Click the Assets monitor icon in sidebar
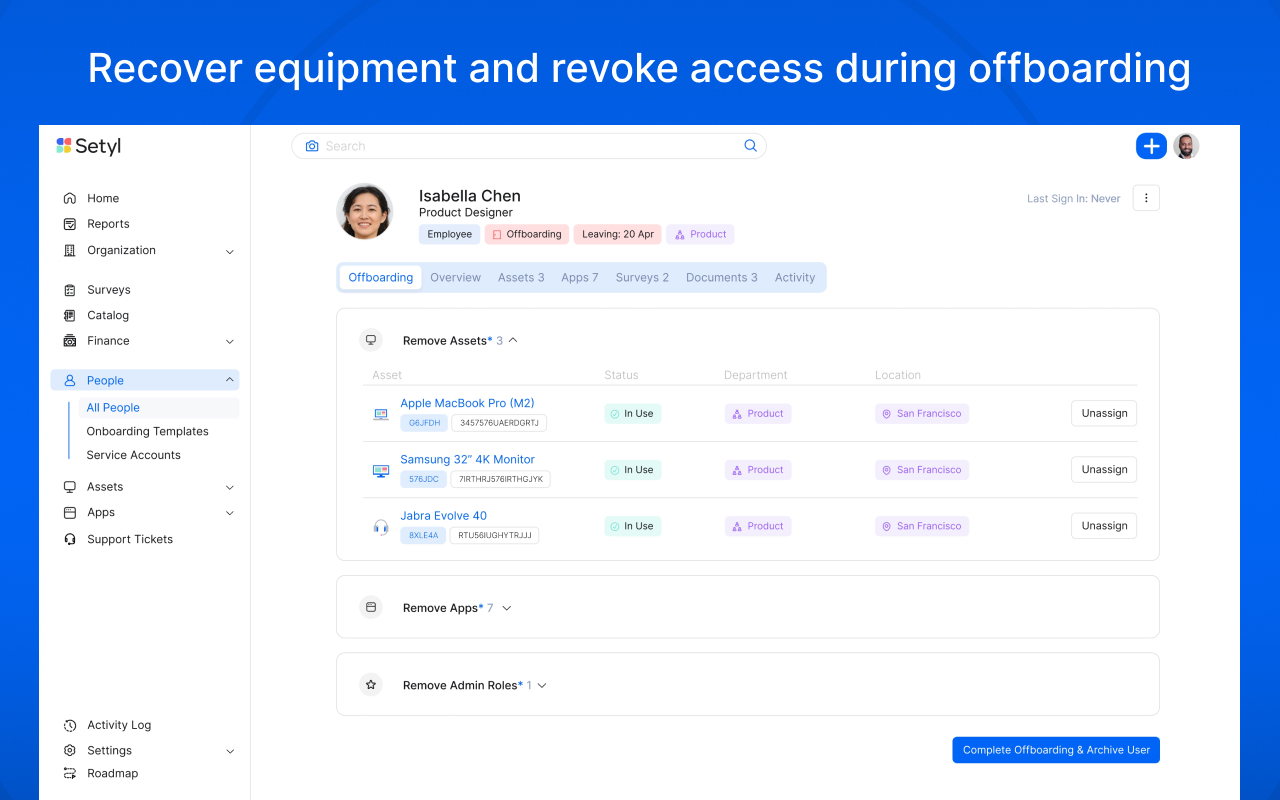Image resolution: width=1280 pixels, height=800 pixels. 69,487
